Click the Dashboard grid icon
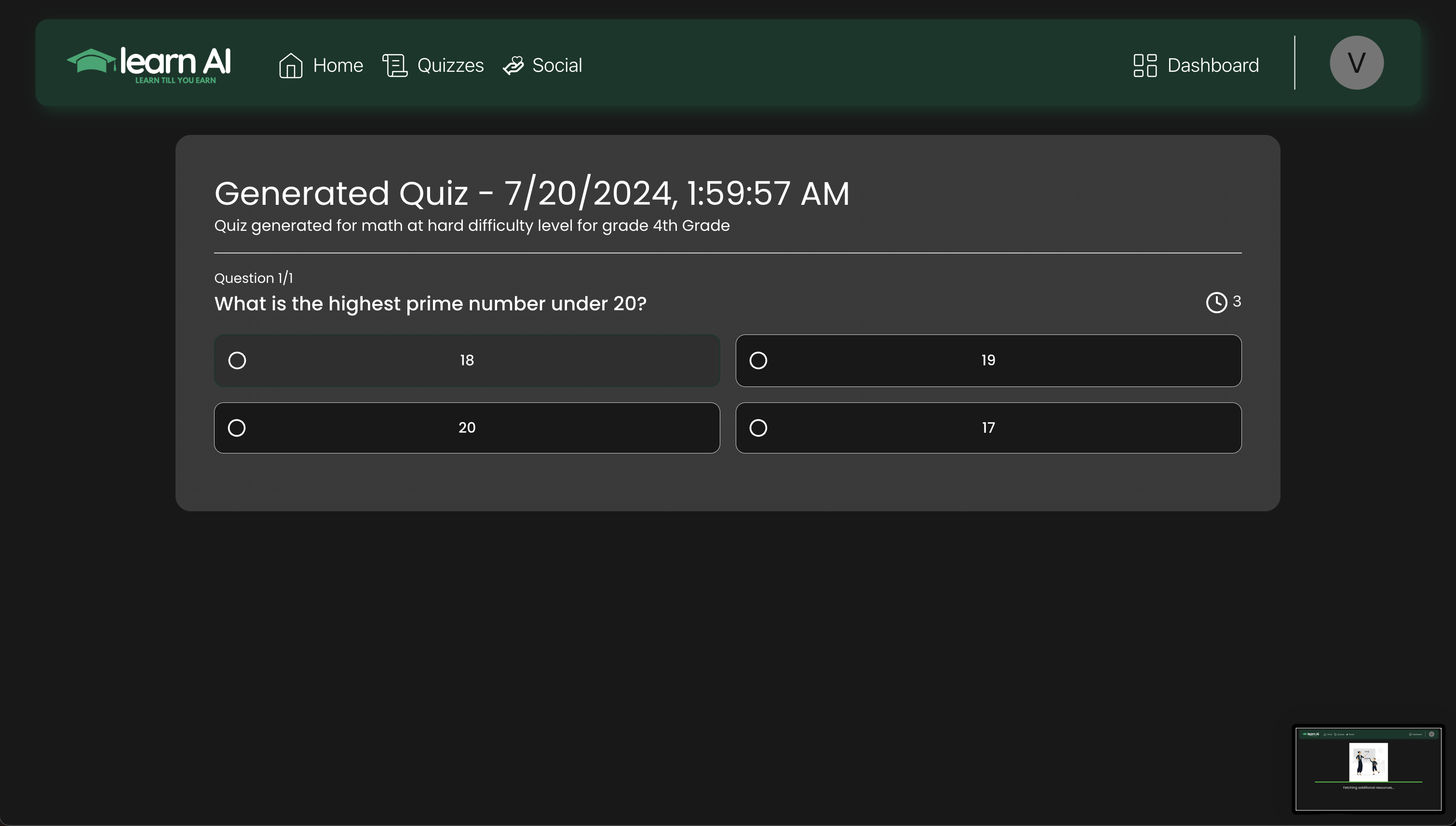 tap(1145, 65)
